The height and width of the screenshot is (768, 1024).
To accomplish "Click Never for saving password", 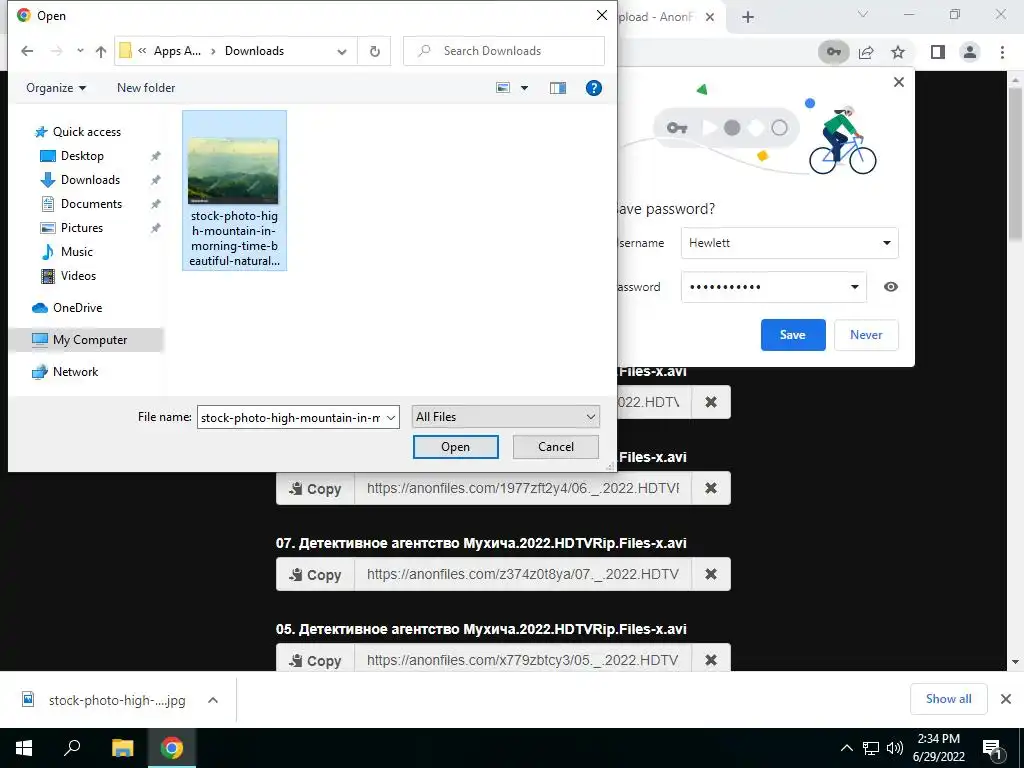I will click(x=866, y=335).
